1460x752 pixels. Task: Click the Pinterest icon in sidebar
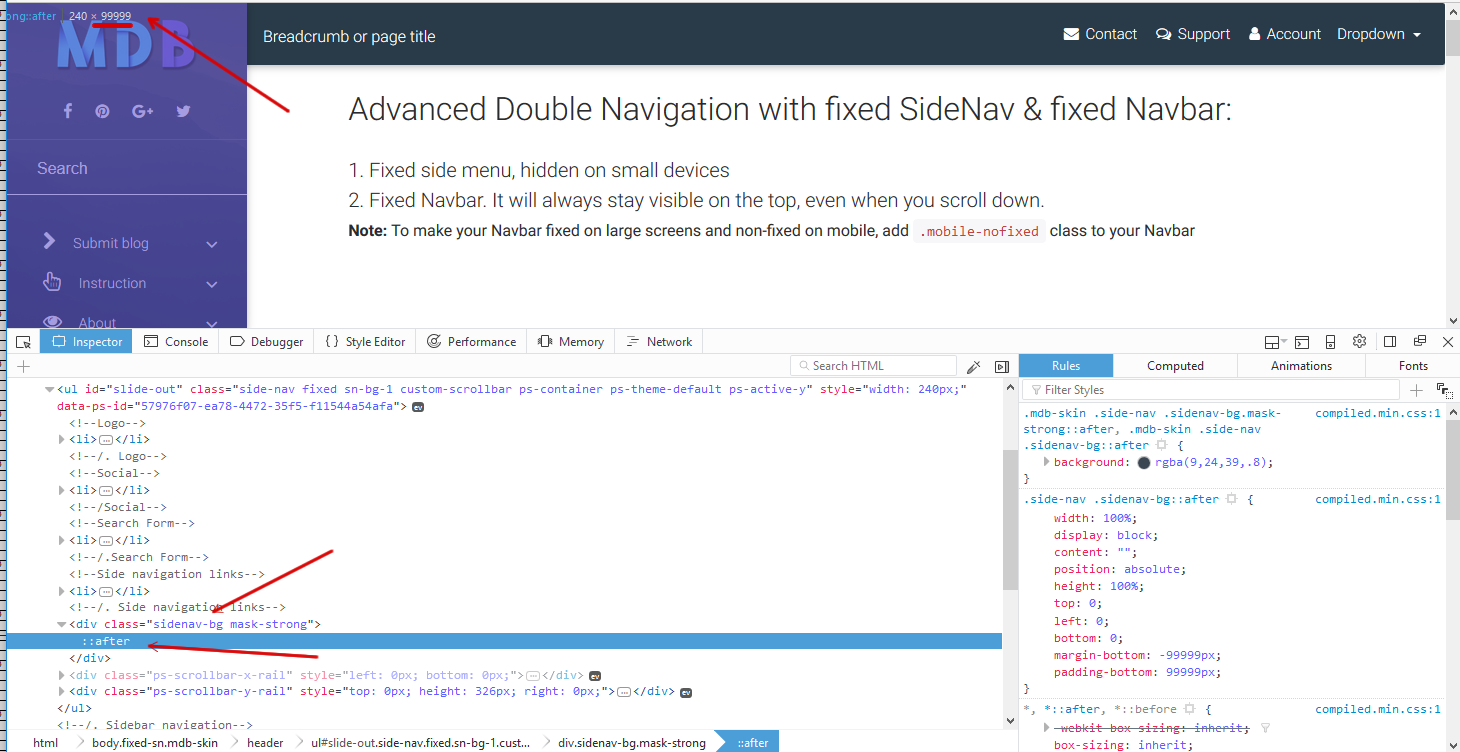(x=102, y=111)
